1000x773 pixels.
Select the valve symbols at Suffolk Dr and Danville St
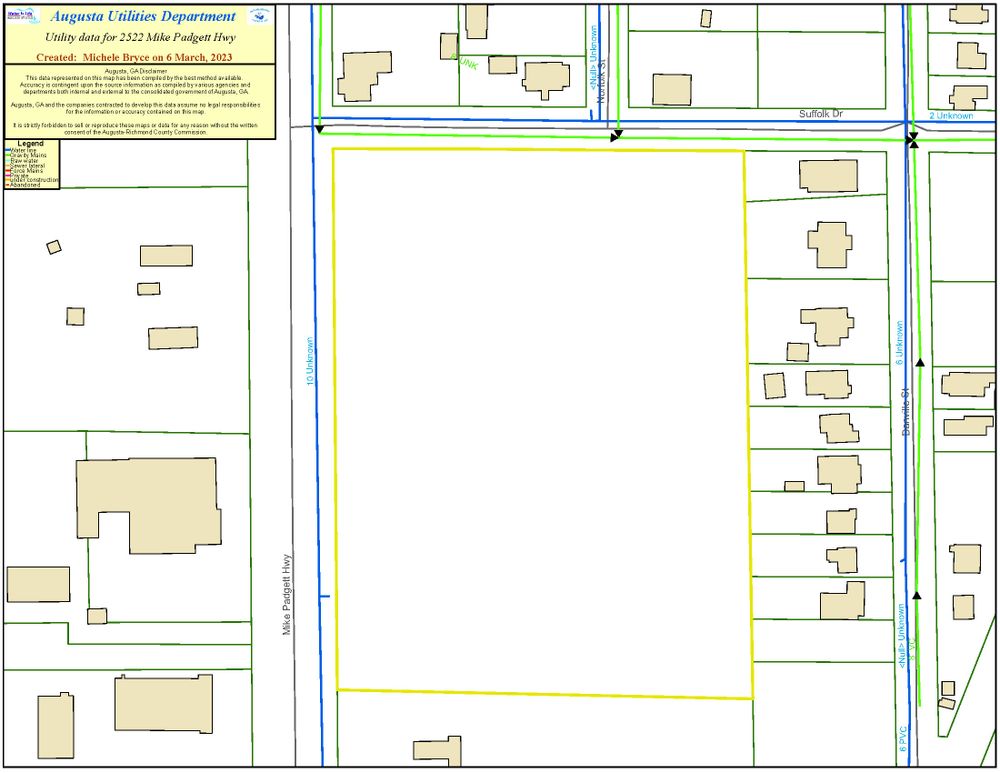tap(912, 140)
